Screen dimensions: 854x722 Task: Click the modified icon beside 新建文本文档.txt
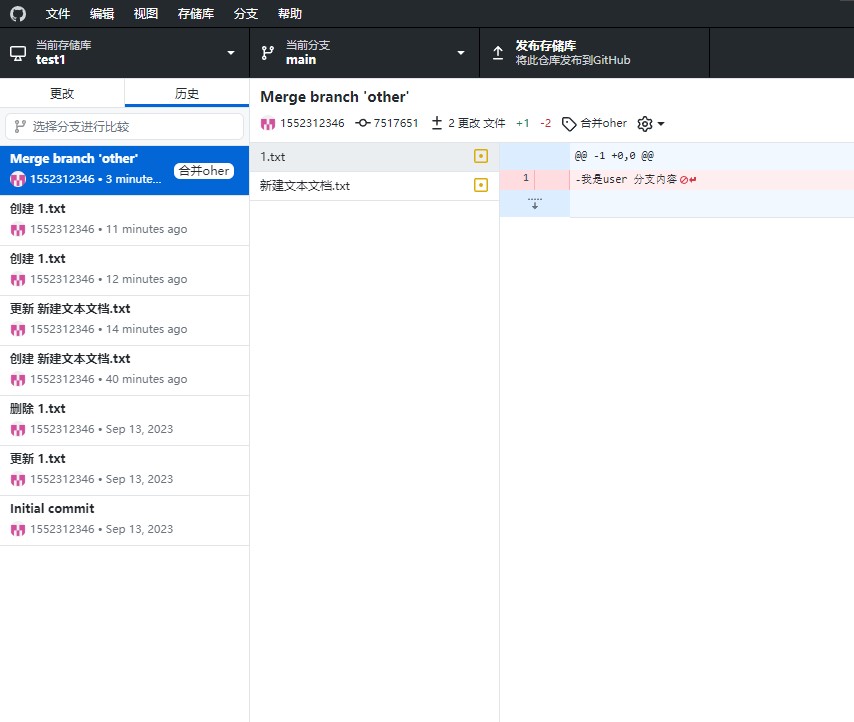[481, 186]
